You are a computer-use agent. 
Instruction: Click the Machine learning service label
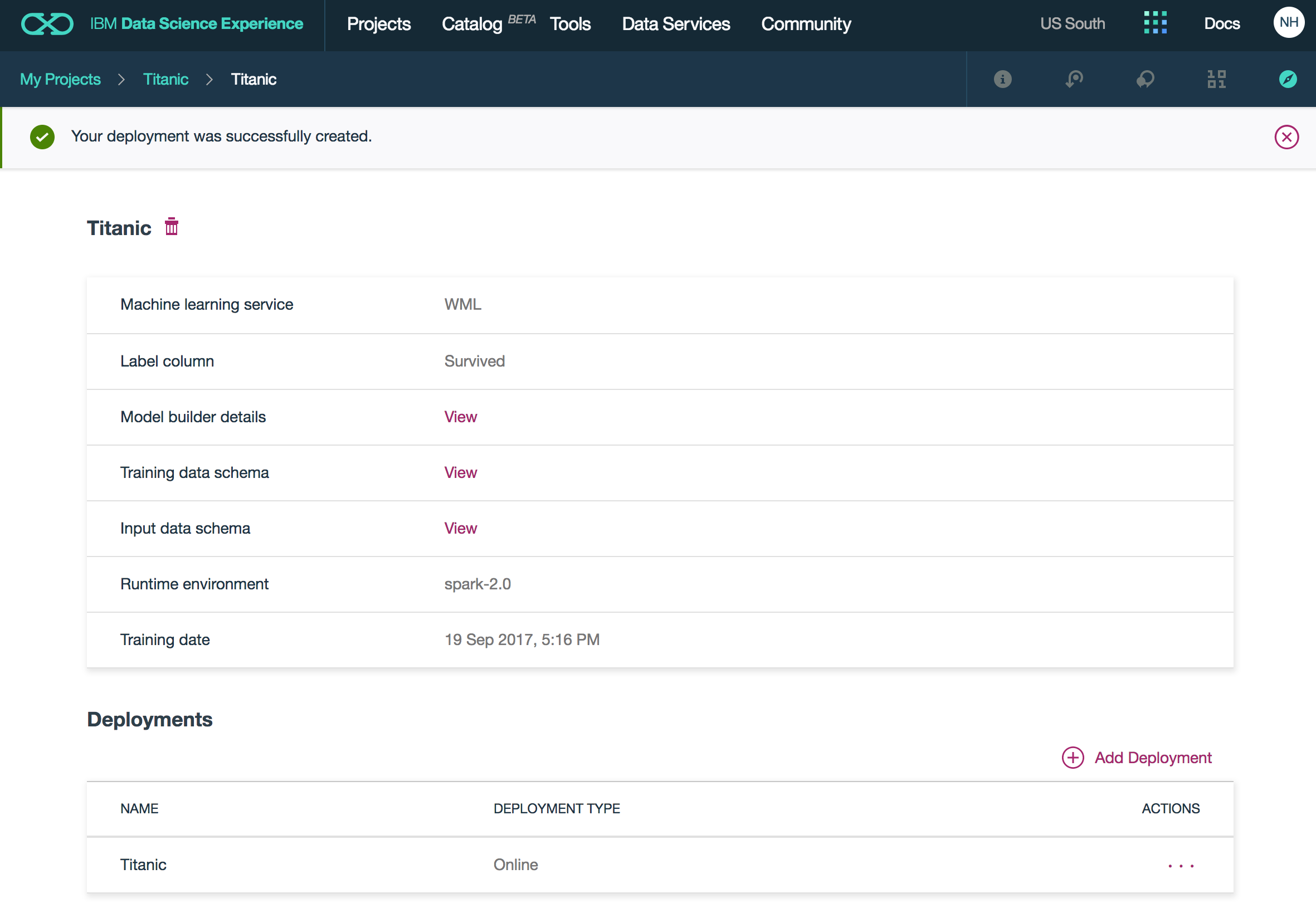pyautogui.click(x=207, y=304)
